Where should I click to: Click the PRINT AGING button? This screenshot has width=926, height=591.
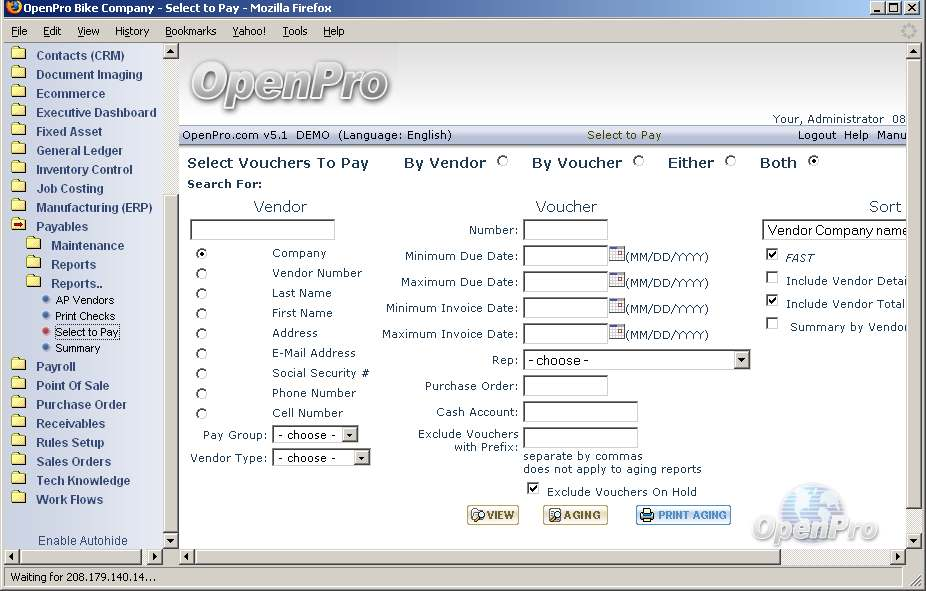point(683,515)
